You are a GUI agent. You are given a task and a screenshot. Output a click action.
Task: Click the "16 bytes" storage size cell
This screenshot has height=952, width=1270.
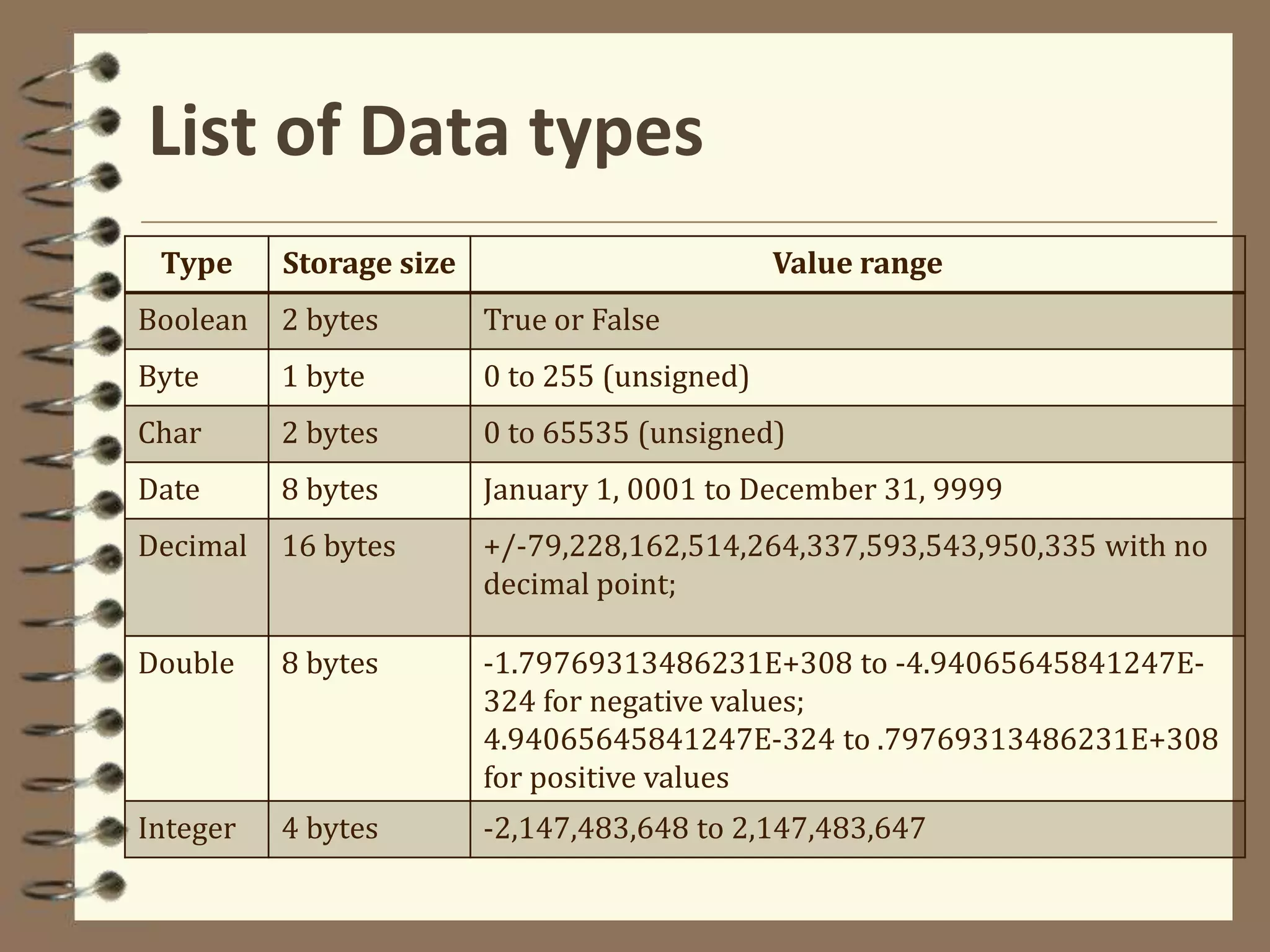(x=339, y=547)
